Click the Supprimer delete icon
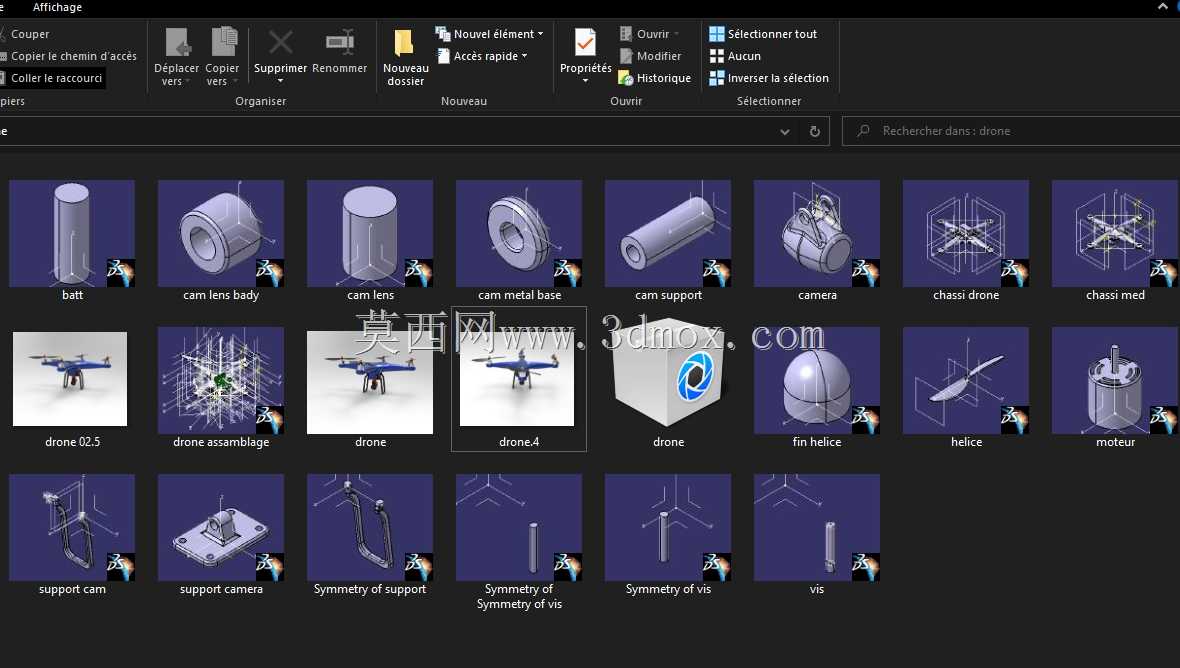Viewport: 1180px width, 668px height. click(x=281, y=43)
